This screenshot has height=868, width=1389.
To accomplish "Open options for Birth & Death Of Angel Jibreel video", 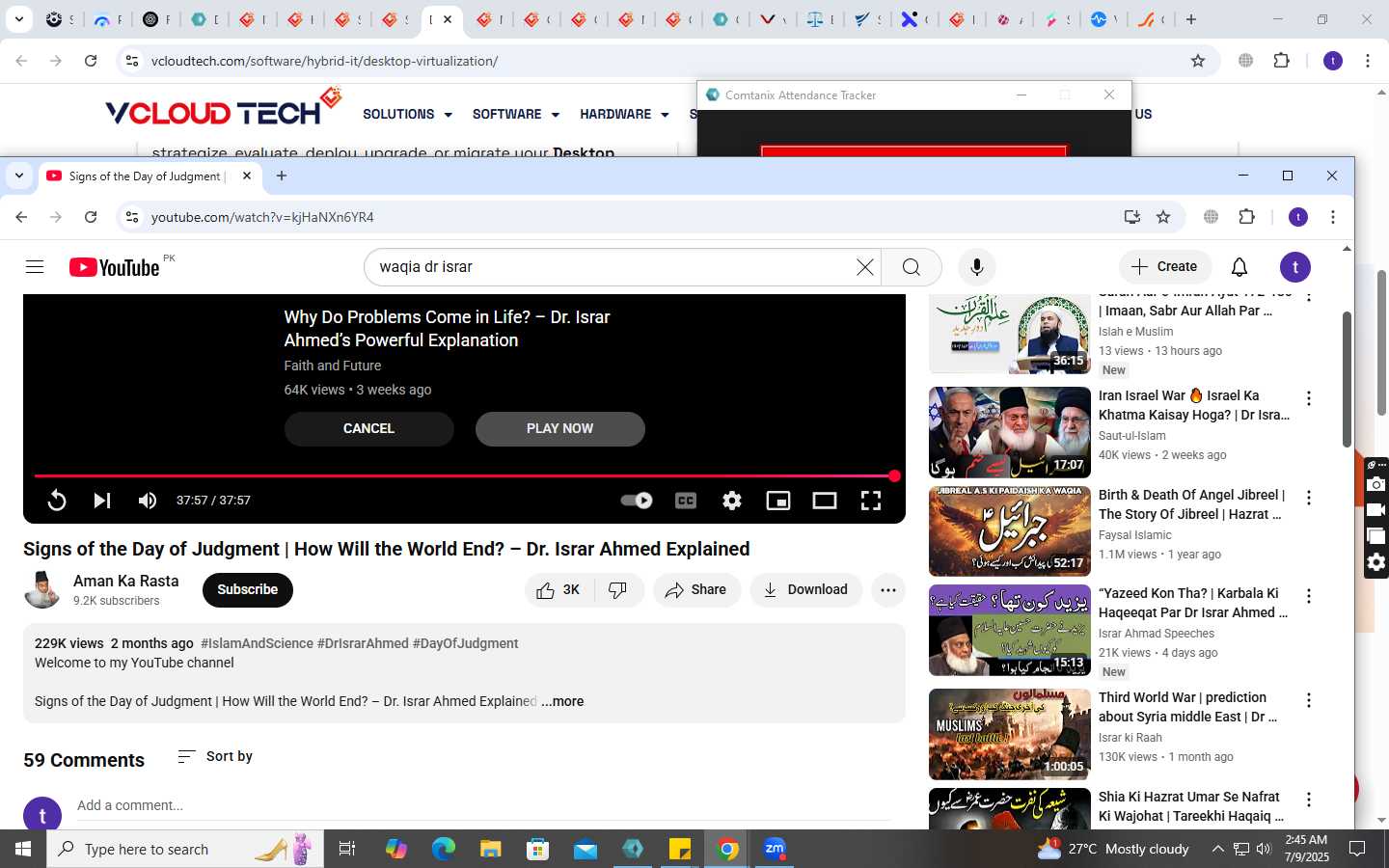I will pyautogui.click(x=1309, y=498).
